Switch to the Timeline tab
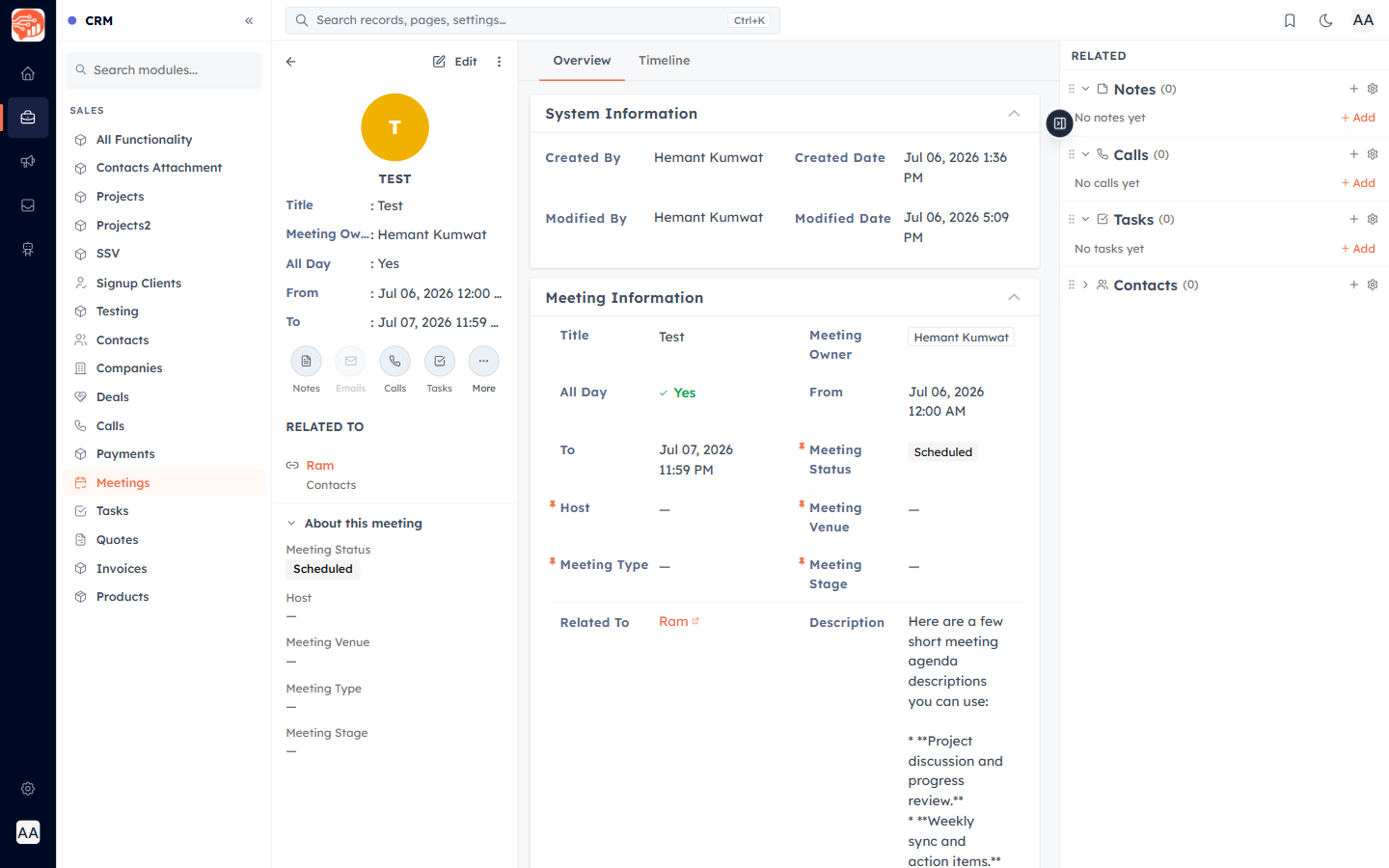This screenshot has width=1389, height=868. tap(664, 61)
